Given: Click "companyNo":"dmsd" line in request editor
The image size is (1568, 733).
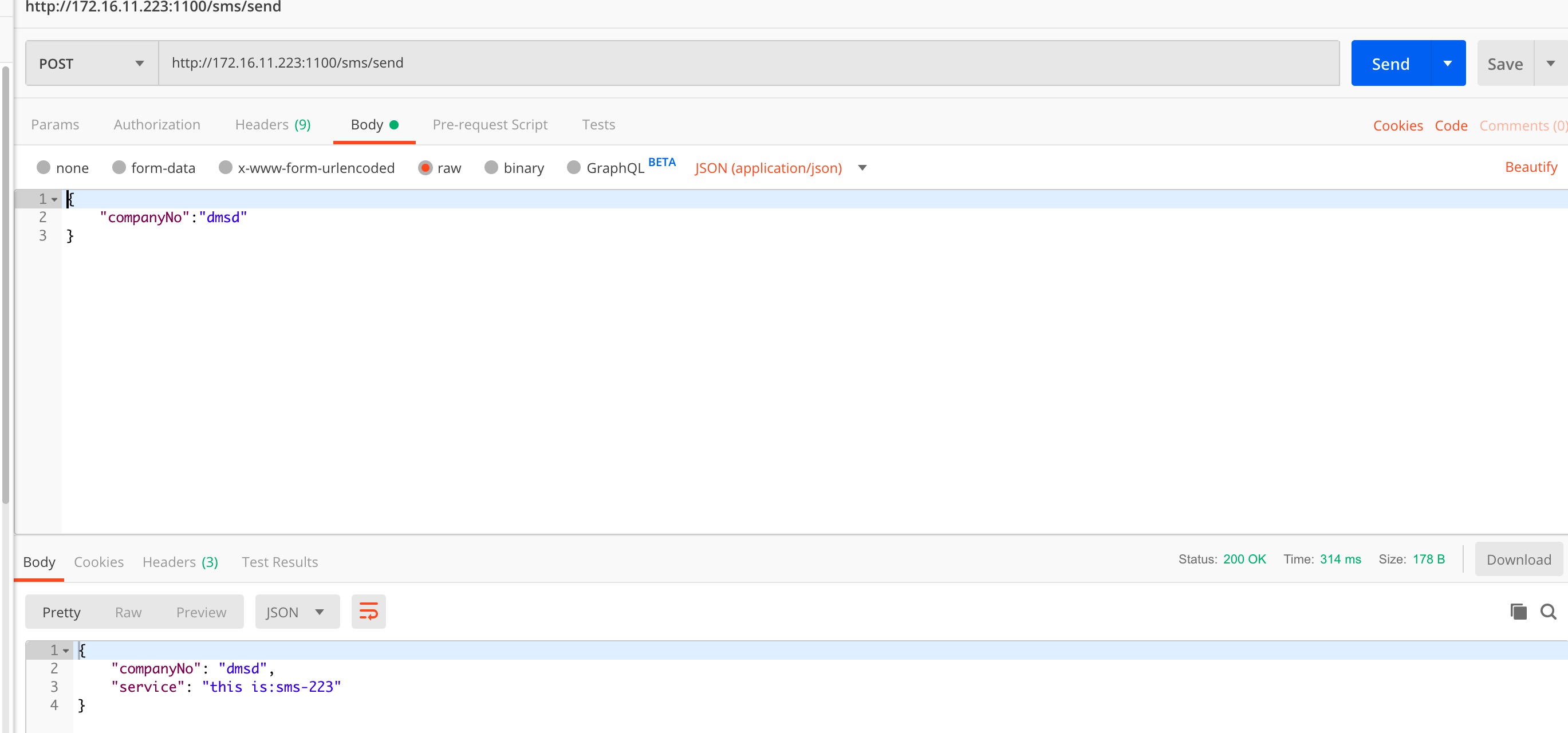Looking at the screenshot, I should pos(174,218).
